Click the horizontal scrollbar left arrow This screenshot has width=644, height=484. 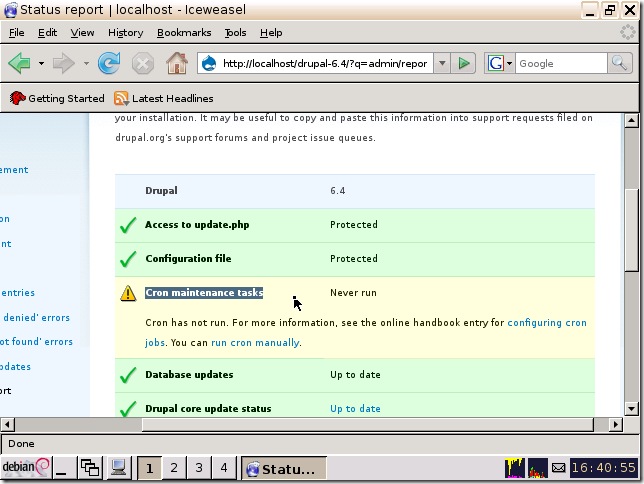point(8,424)
